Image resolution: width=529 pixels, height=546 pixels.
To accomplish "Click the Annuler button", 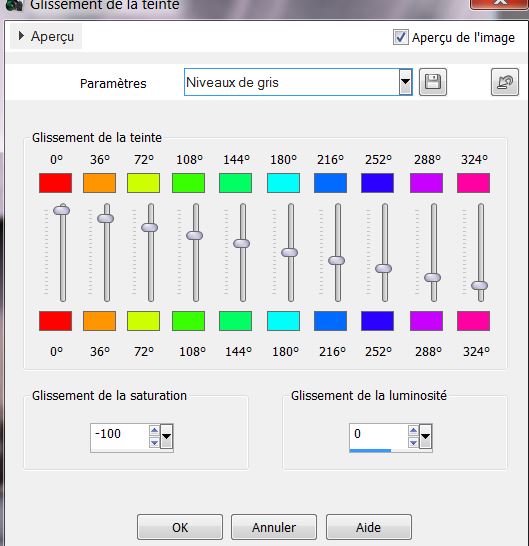I will pos(274,527).
